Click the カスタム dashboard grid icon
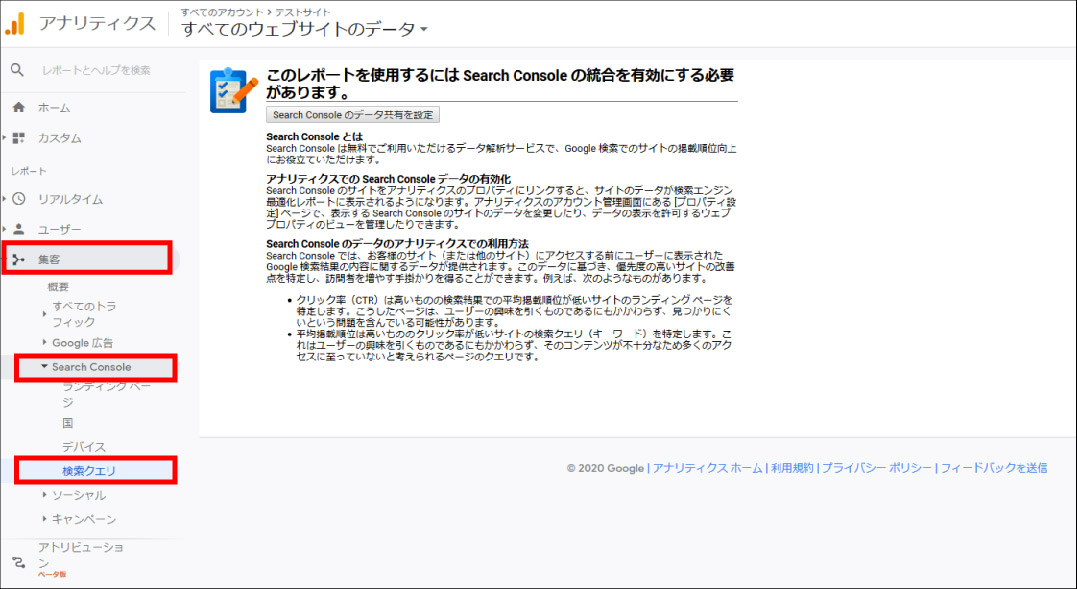This screenshot has width=1077, height=589. pyautogui.click(x=18, y=138)
